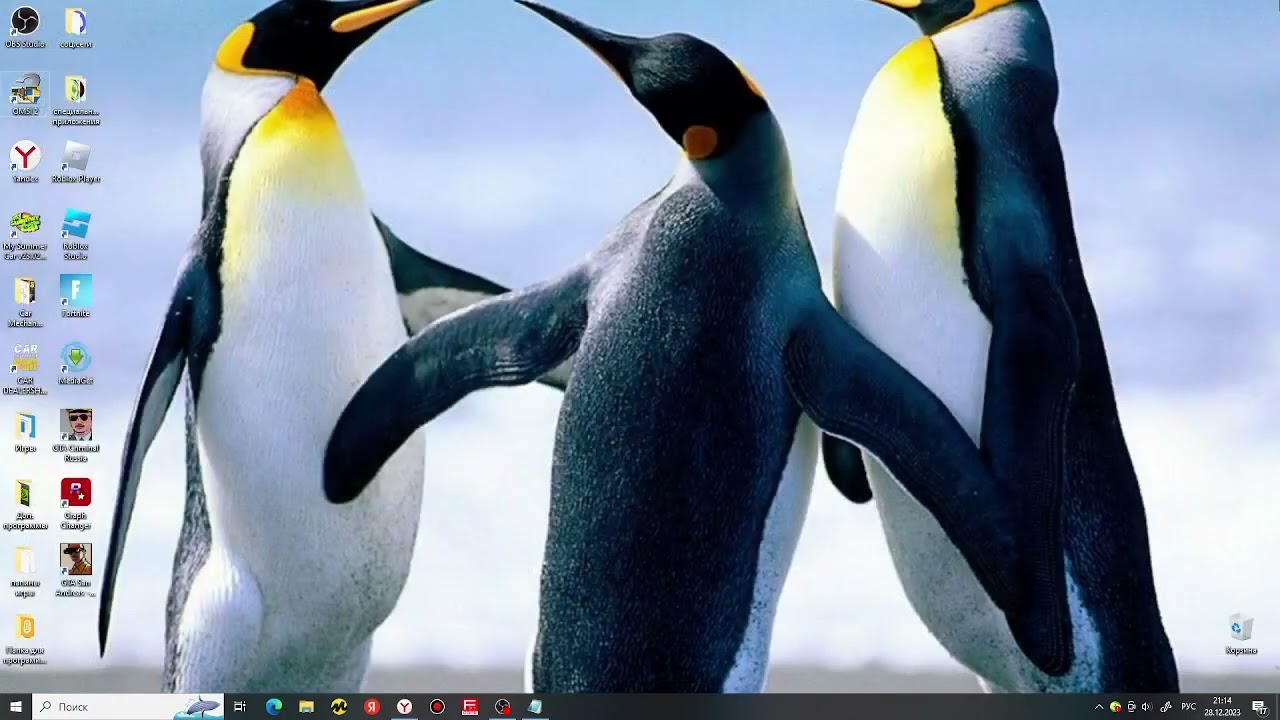This screenshot has width=1280, height=720.
Task: Open the GIMP 2 desktop shortcut
Action: tap(25, 95)
